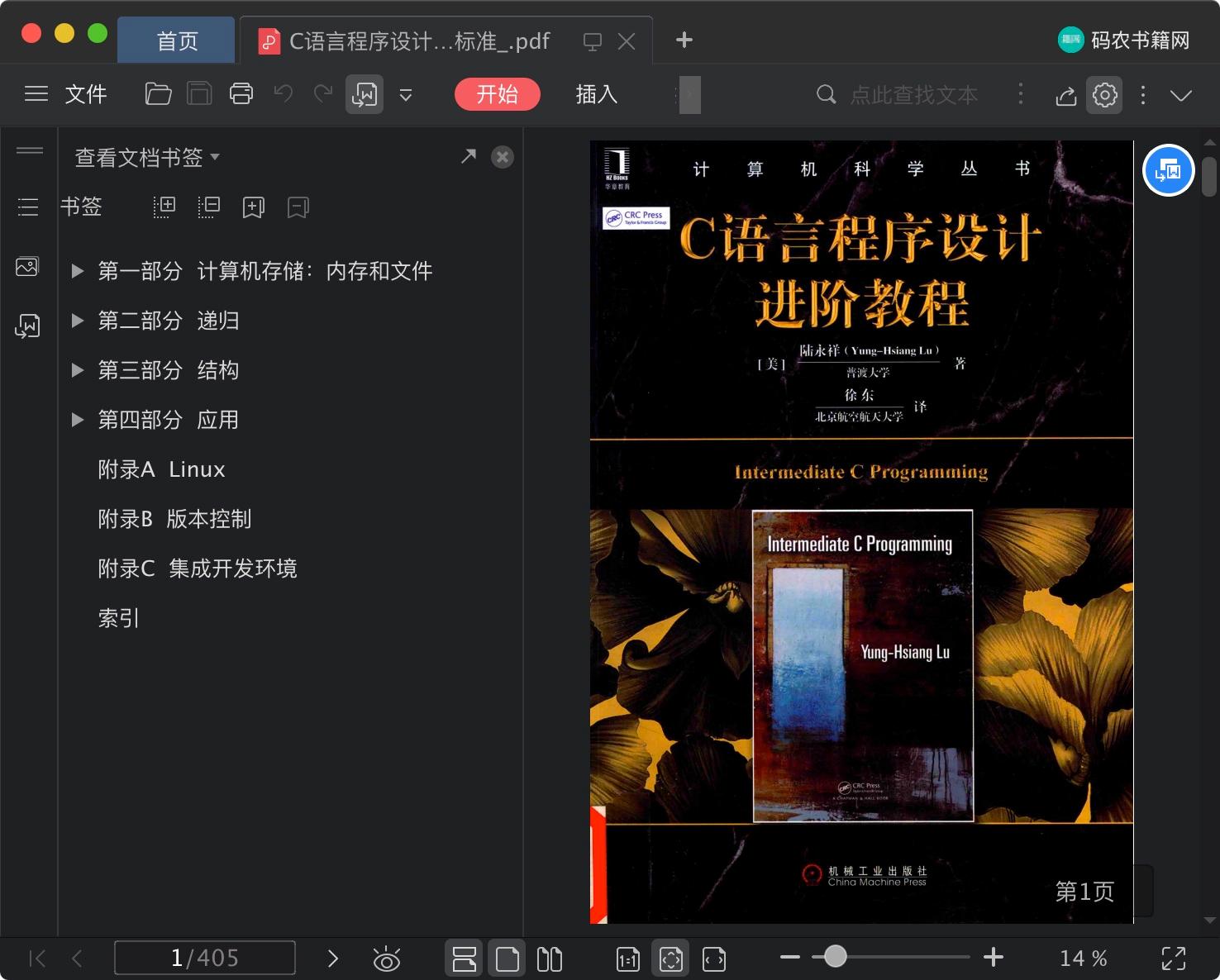The height and width of the screenshot is (980, 1220).
Task: Click the share export icon
Action: coord(1066,96)
